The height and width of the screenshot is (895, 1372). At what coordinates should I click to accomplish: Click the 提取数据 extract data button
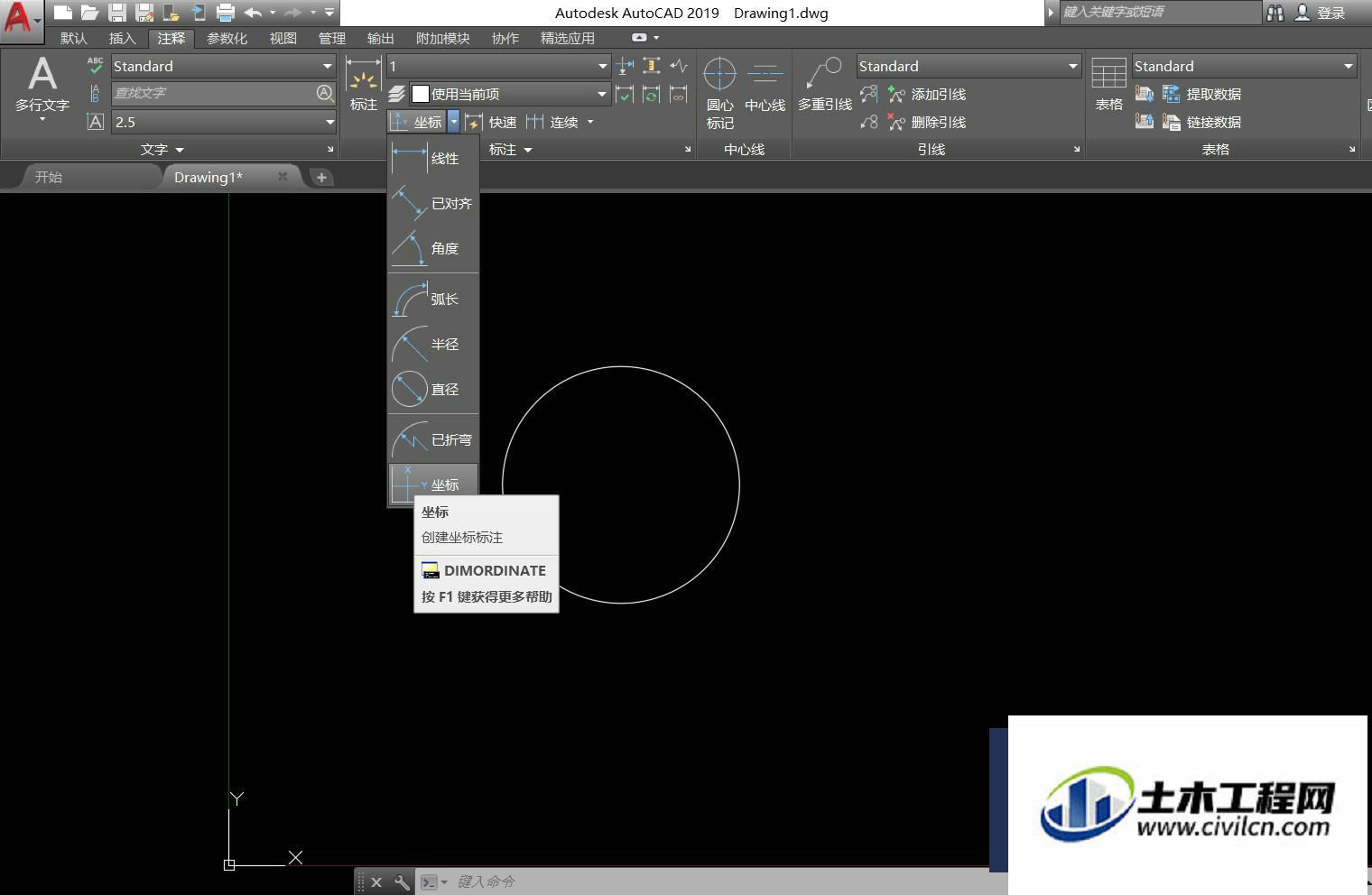[1201, 94]
